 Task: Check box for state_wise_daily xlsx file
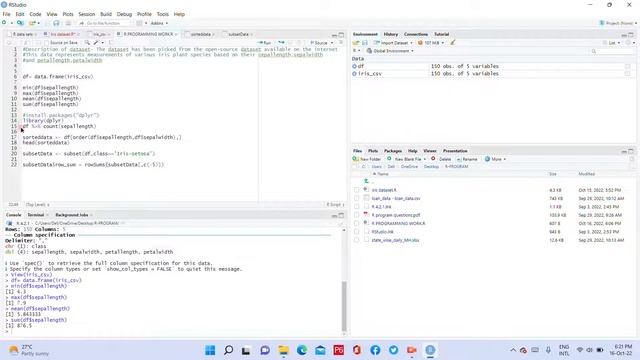pyautogui.click(x=356, y=240)
